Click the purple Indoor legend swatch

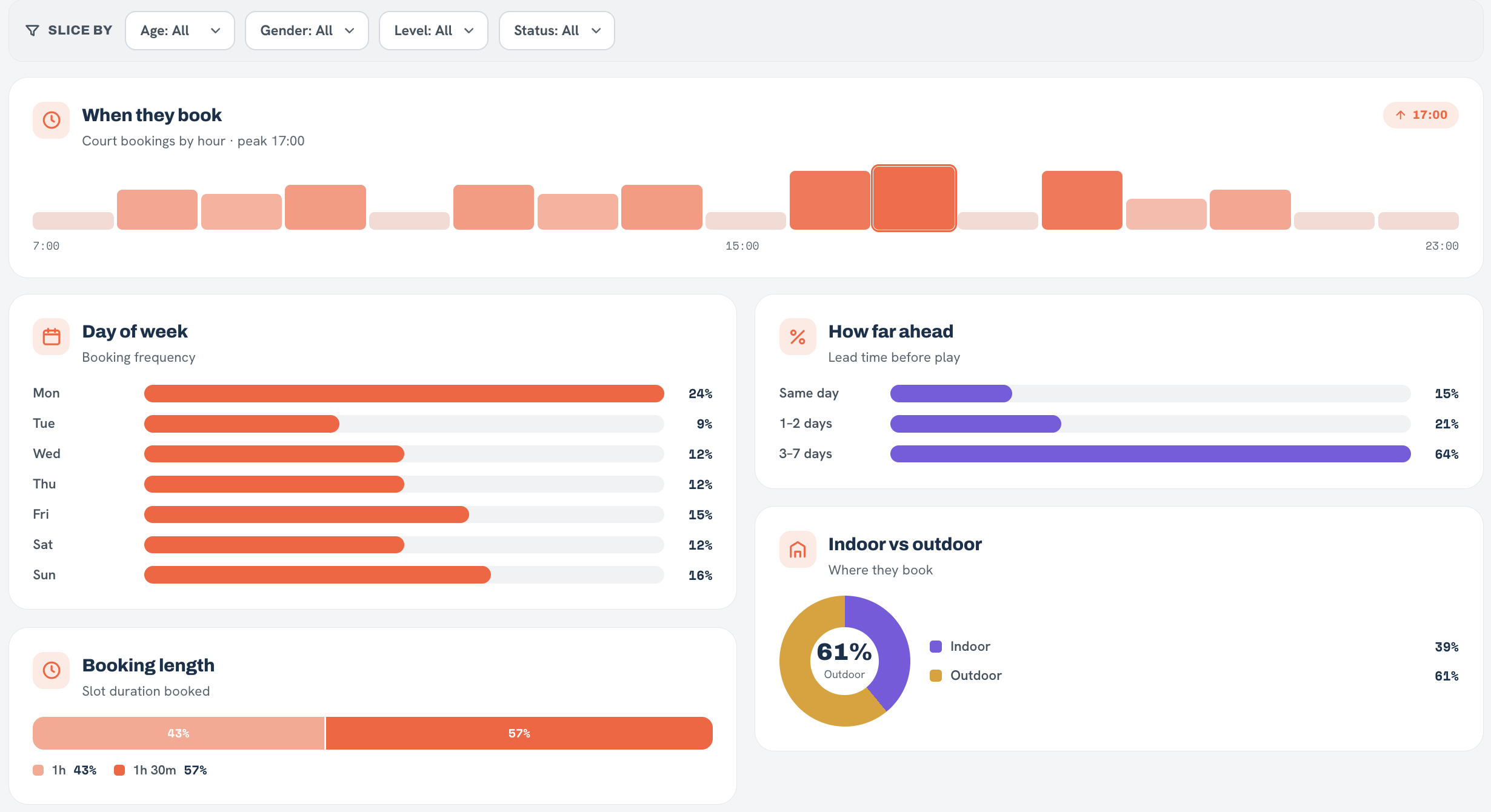click(936, 647)
